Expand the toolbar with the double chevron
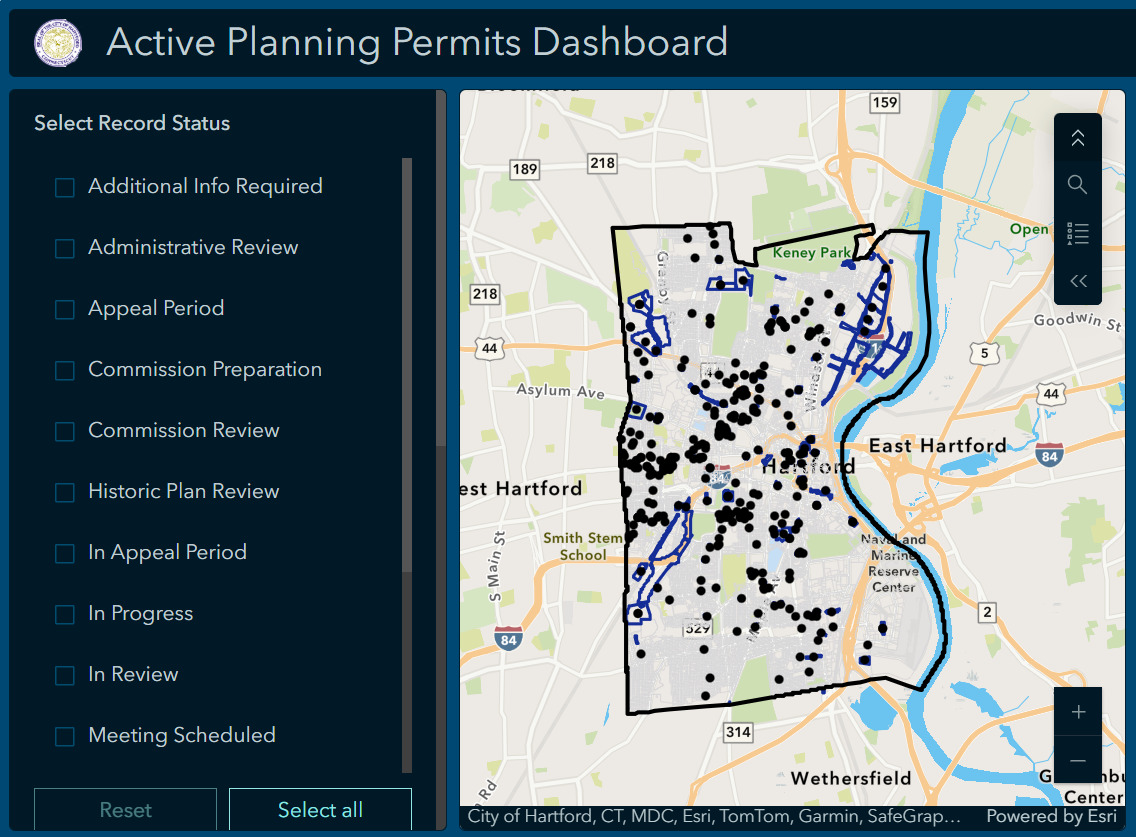Viewport: 1136px width, 837px height. click(x=1077, y=280)
